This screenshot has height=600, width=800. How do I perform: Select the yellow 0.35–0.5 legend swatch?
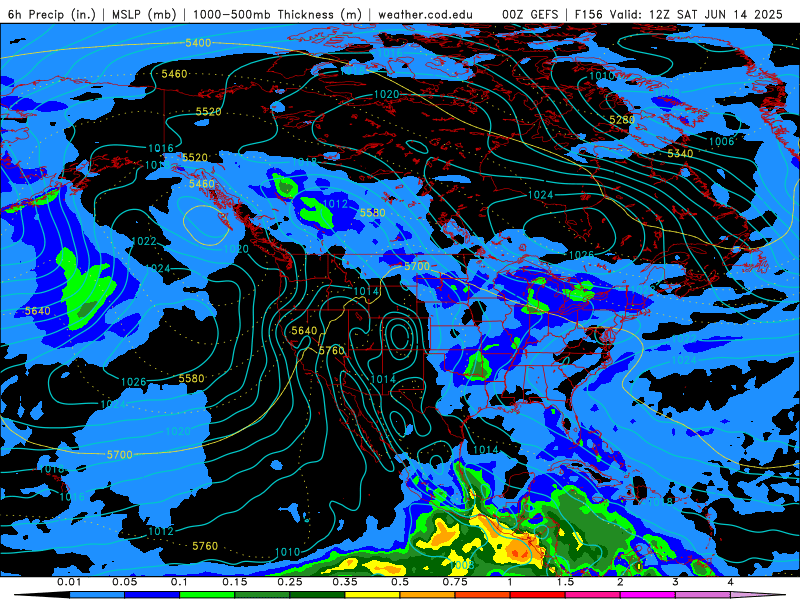(372, 595)
